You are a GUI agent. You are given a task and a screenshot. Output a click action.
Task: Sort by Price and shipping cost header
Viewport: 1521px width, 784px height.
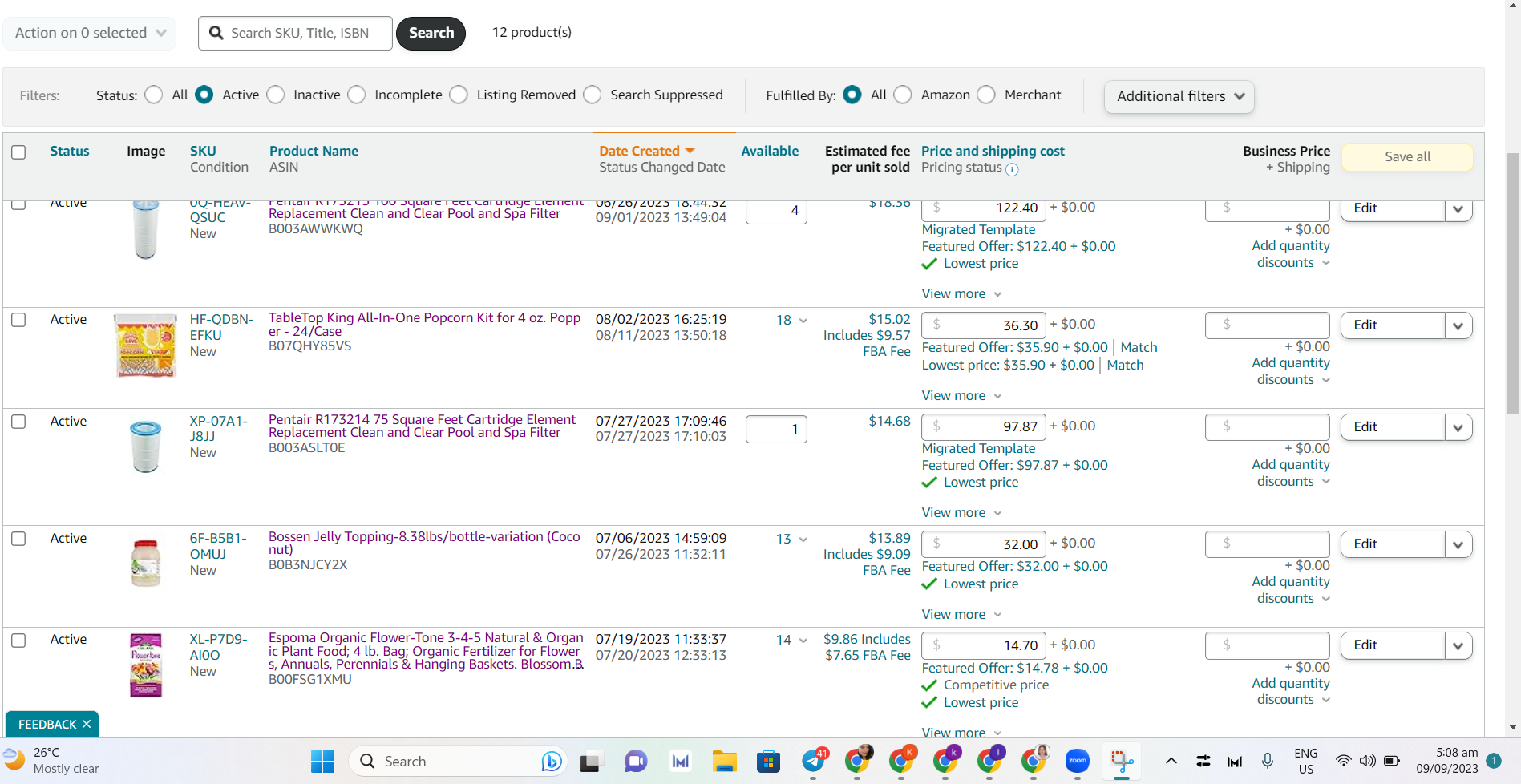pos(993,151)
